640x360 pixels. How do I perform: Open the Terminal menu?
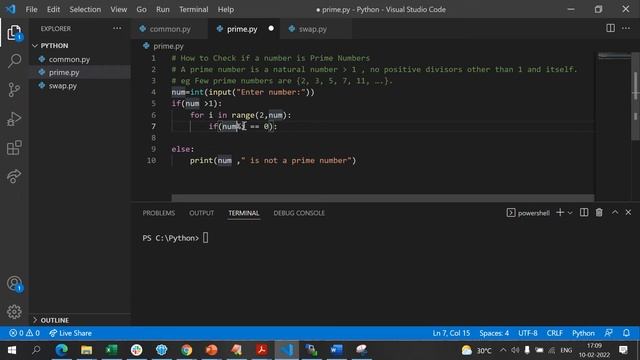(193, 9)
